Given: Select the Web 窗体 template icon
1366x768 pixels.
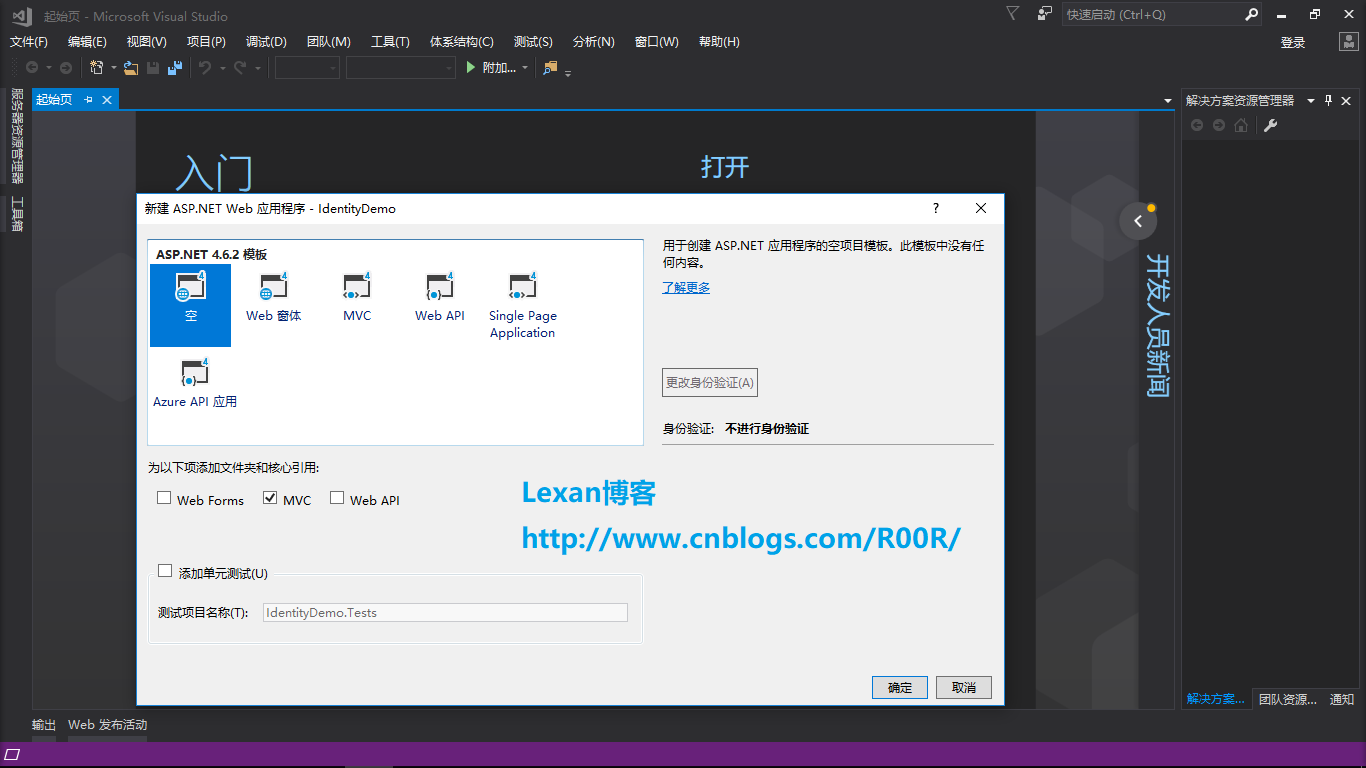Looking at the screenshot, I should (273, 287).
